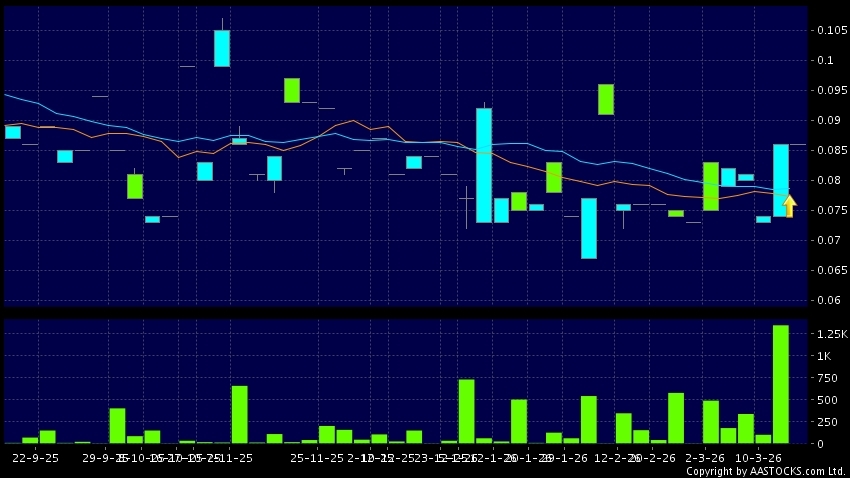Click the cyan candlestick dipping below 0.07
Viewport: 850px width, 478px height.
(589, 228)
